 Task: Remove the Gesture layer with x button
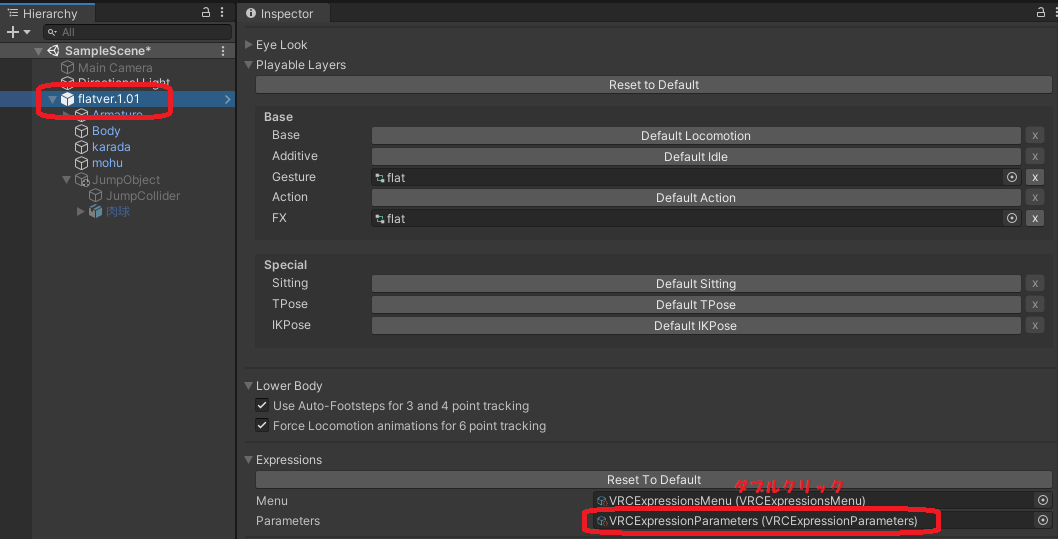(1034, 177)
